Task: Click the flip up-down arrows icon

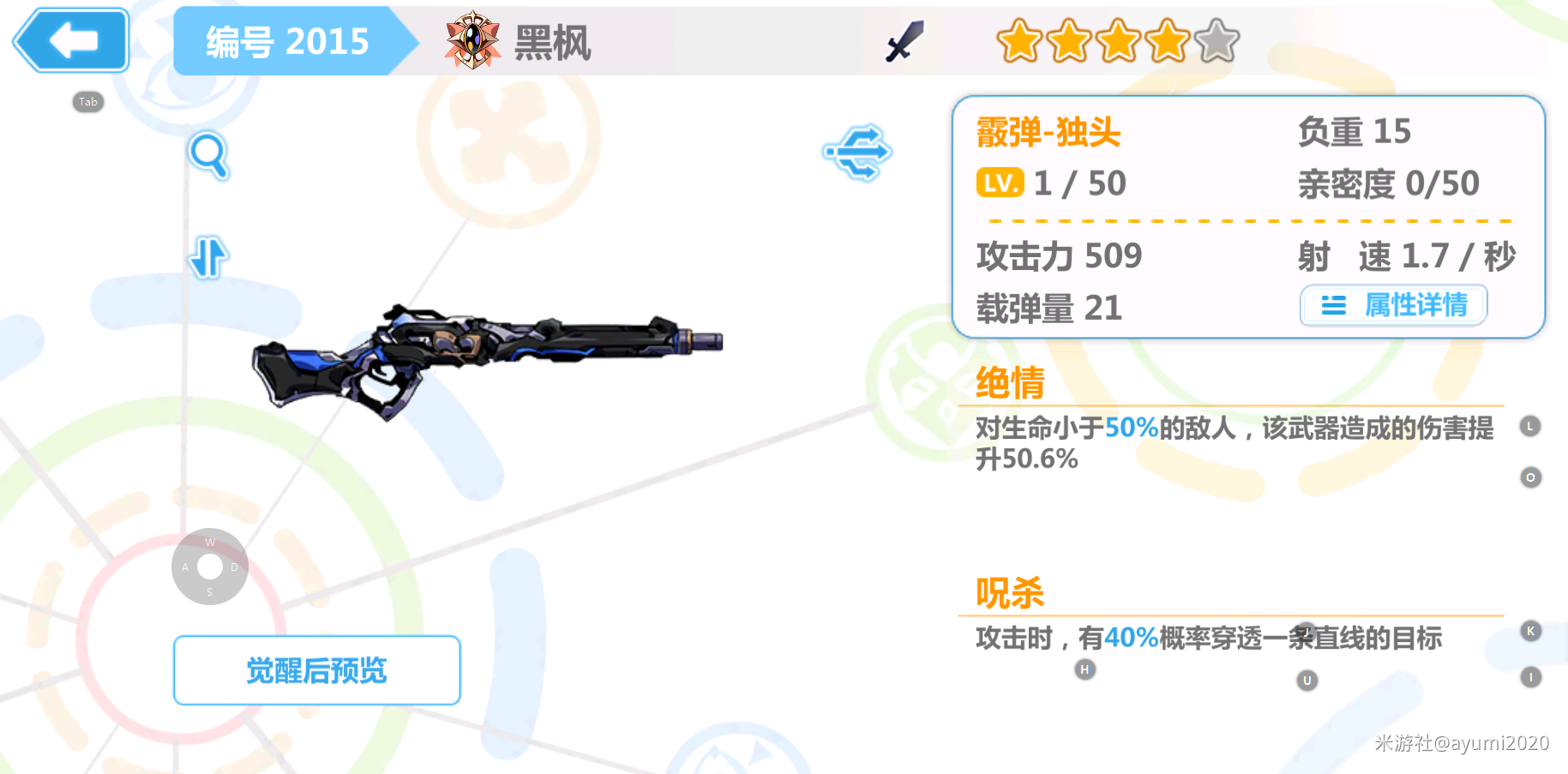Action: click(x=207, y=257)
